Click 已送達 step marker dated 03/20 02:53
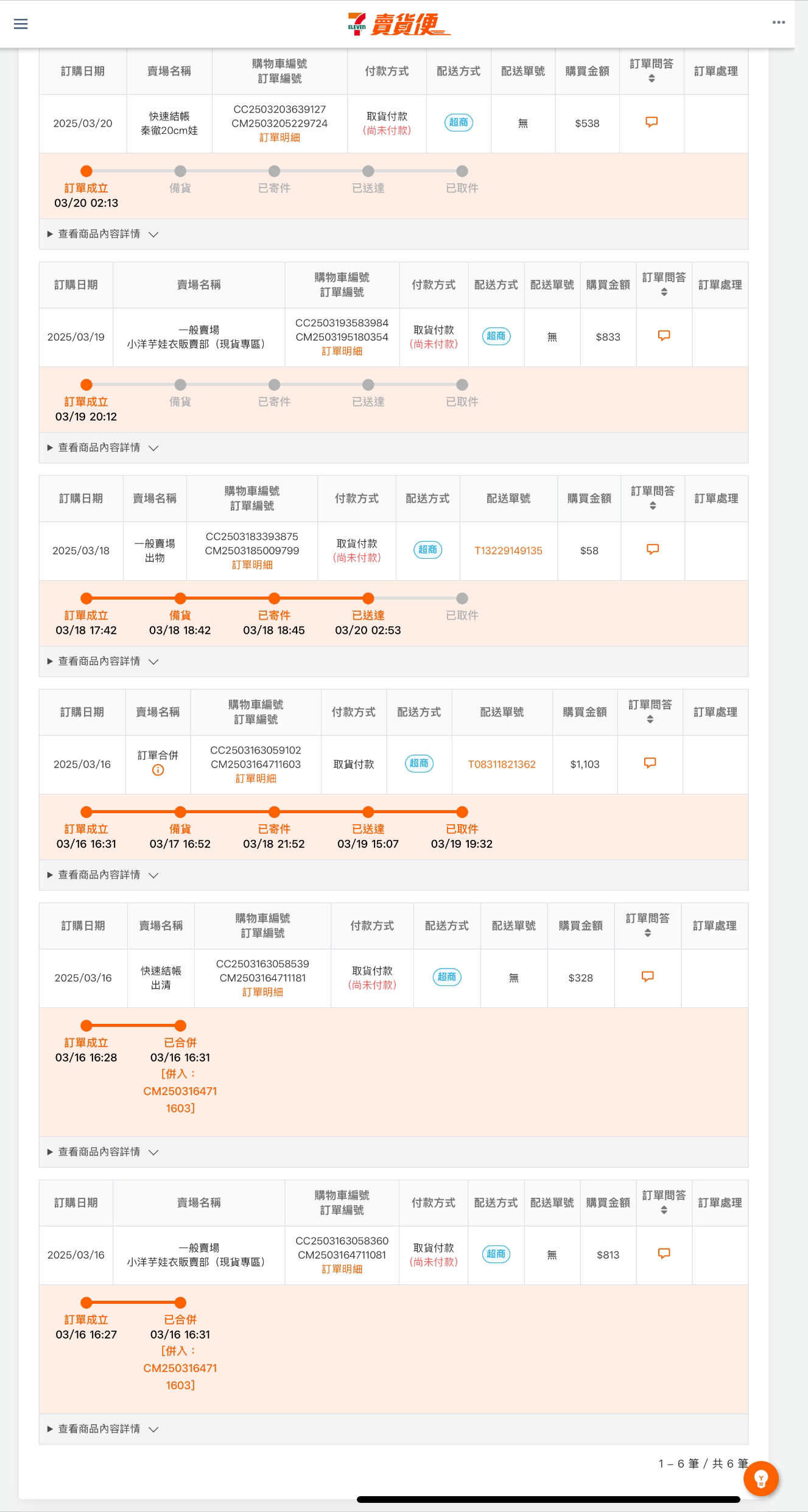This screenshot has width=808, height=1512. 368,598
